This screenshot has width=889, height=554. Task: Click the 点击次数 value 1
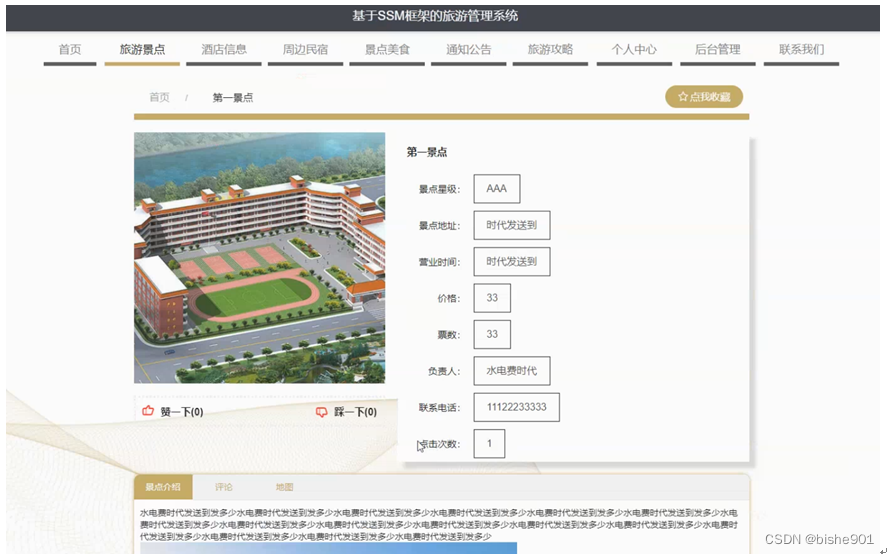(489, 443)
